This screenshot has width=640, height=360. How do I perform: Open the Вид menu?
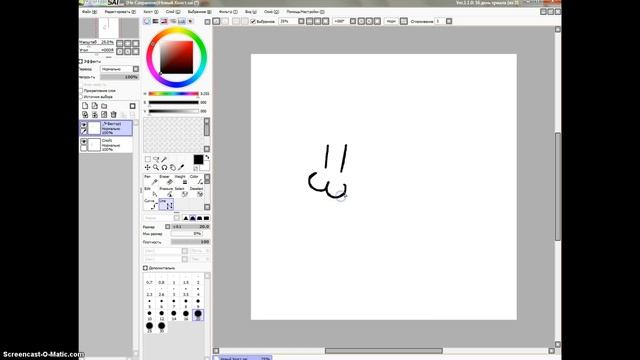(x=251, y=12)
